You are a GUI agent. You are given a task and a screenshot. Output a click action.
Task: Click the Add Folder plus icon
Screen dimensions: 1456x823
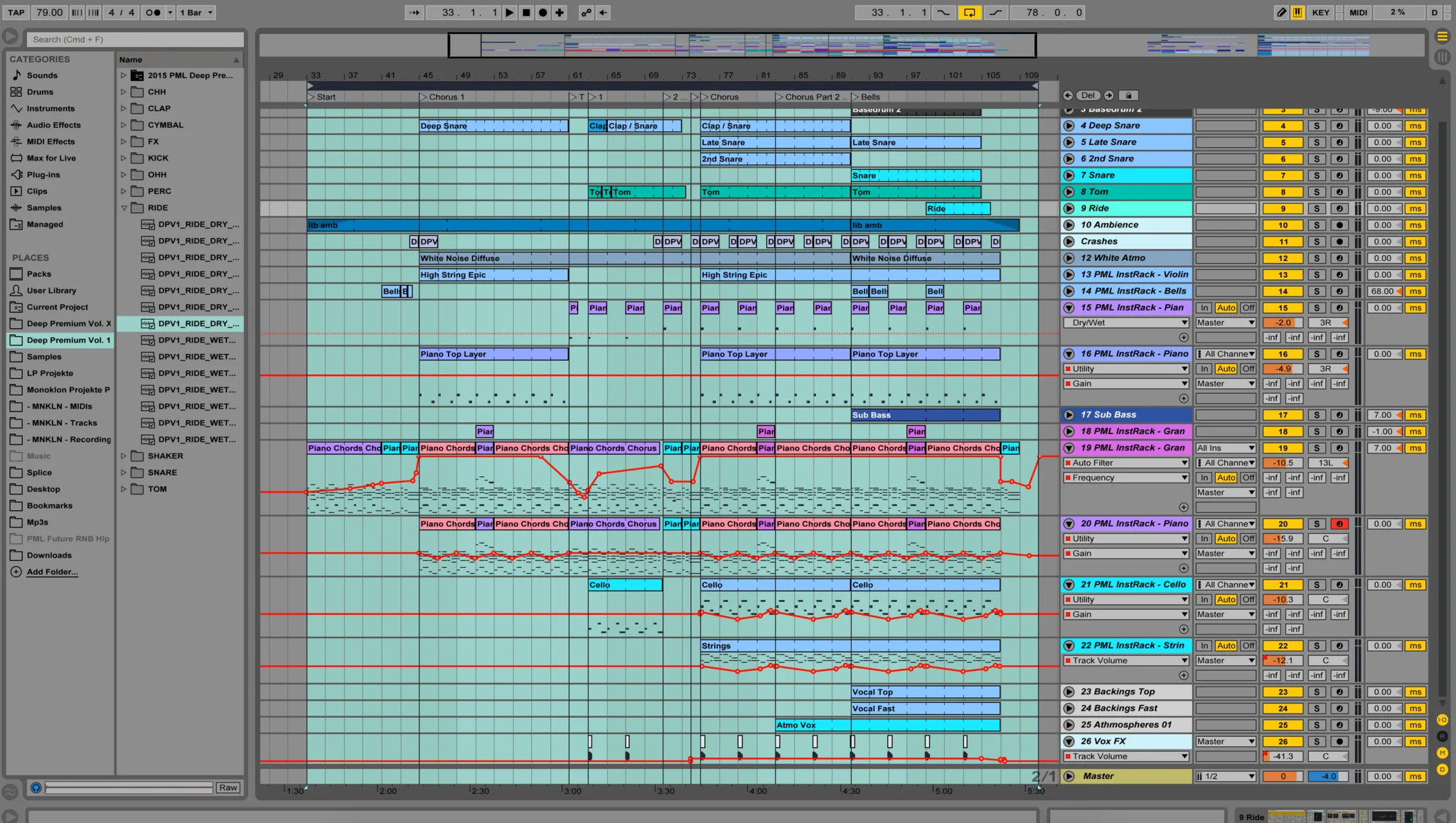[x=16, y=571]
